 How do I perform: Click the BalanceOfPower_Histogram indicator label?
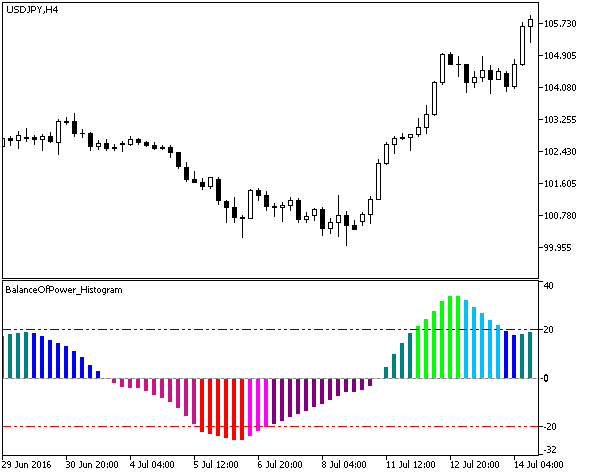click(64, 290)
